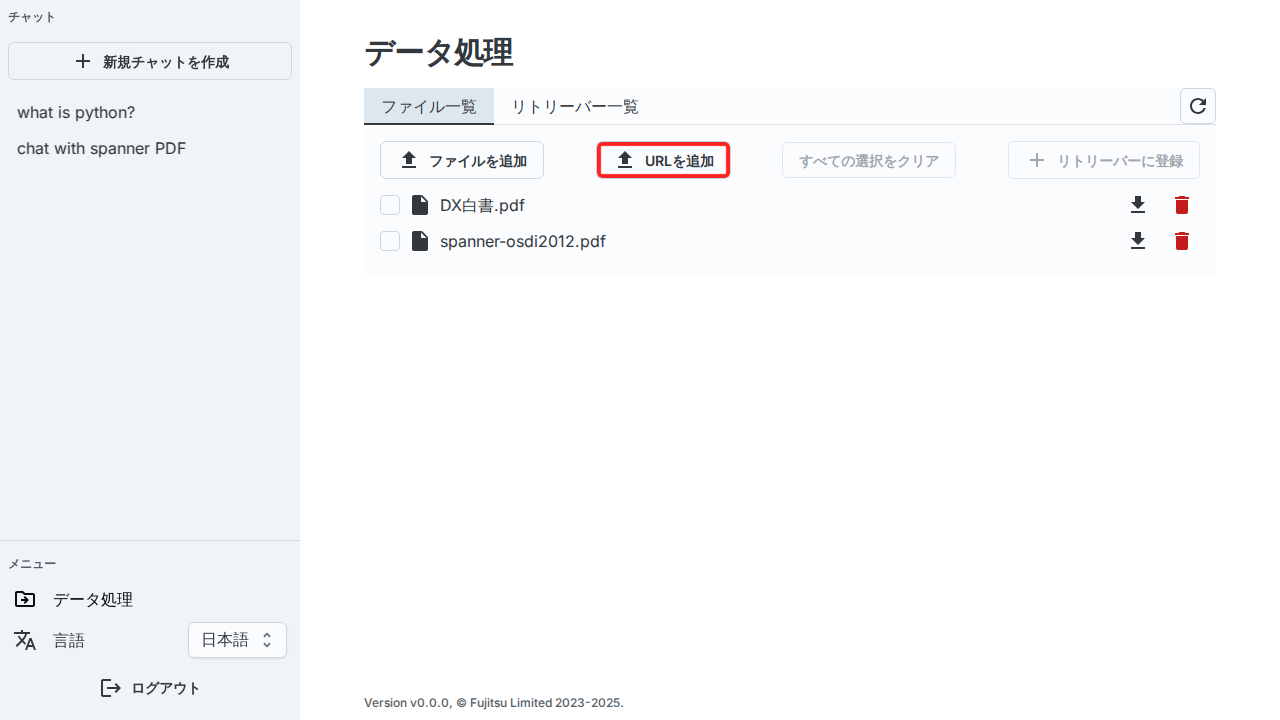The height and width of the screenshot is (720, 1280).
Task: Tick the spanner-osdi2012.pdf checkbox
Action: pos(390,241)
